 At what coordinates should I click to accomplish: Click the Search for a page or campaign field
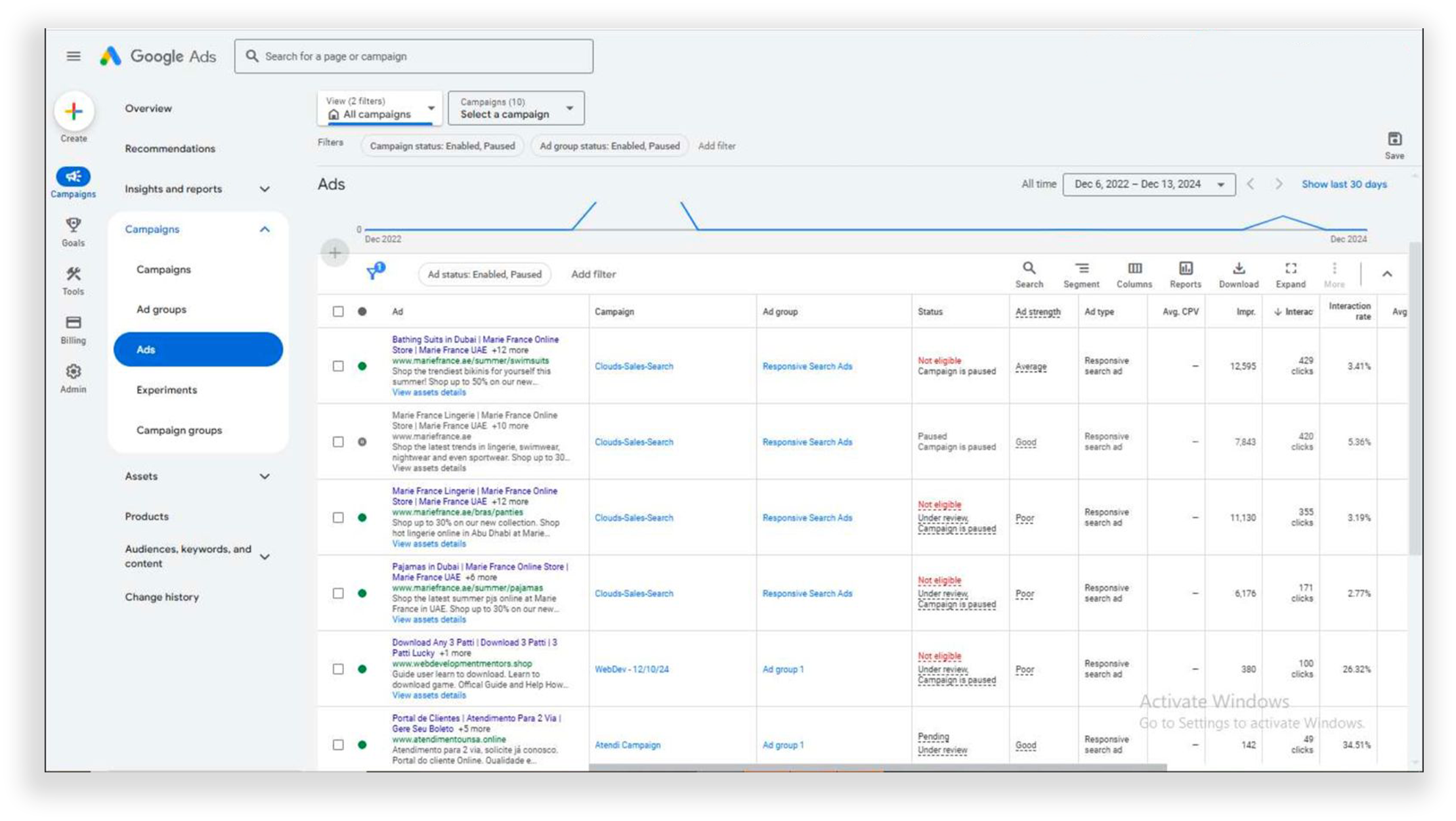coord(414,56)
